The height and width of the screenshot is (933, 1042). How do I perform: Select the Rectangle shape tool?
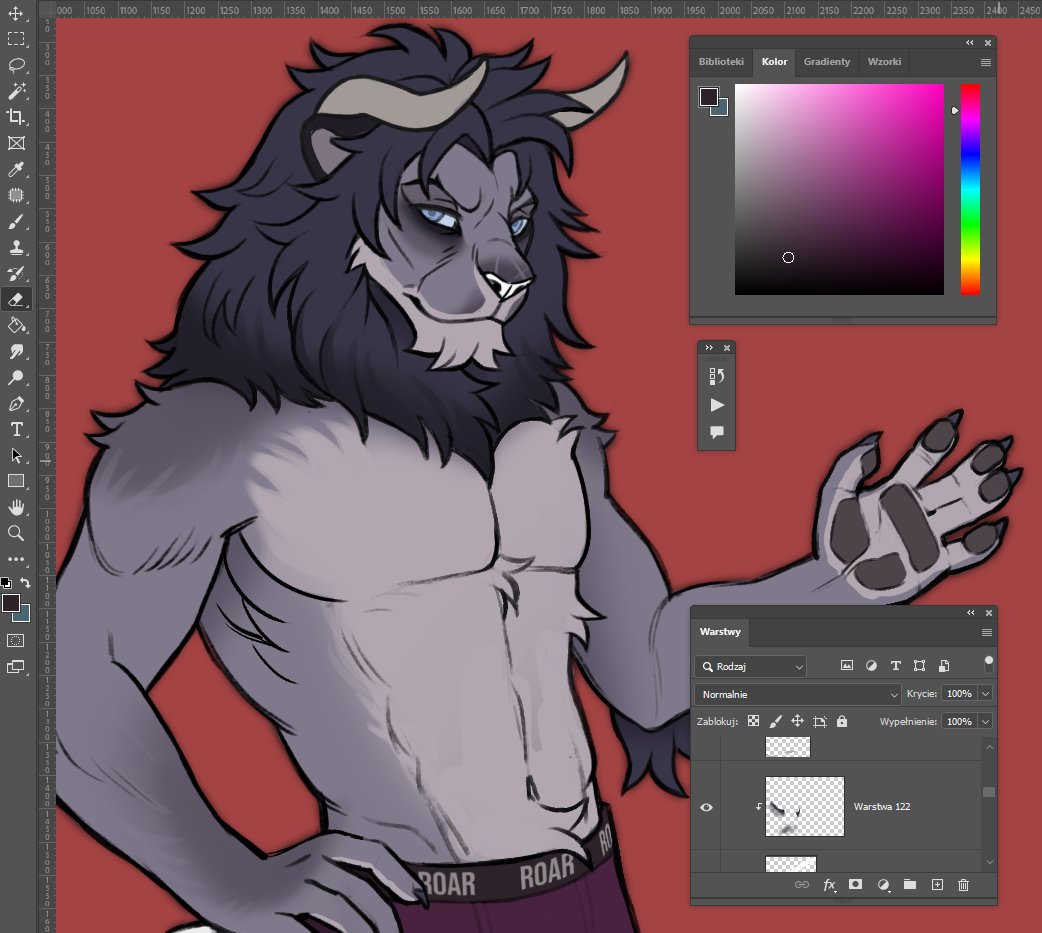pos(16,481)
